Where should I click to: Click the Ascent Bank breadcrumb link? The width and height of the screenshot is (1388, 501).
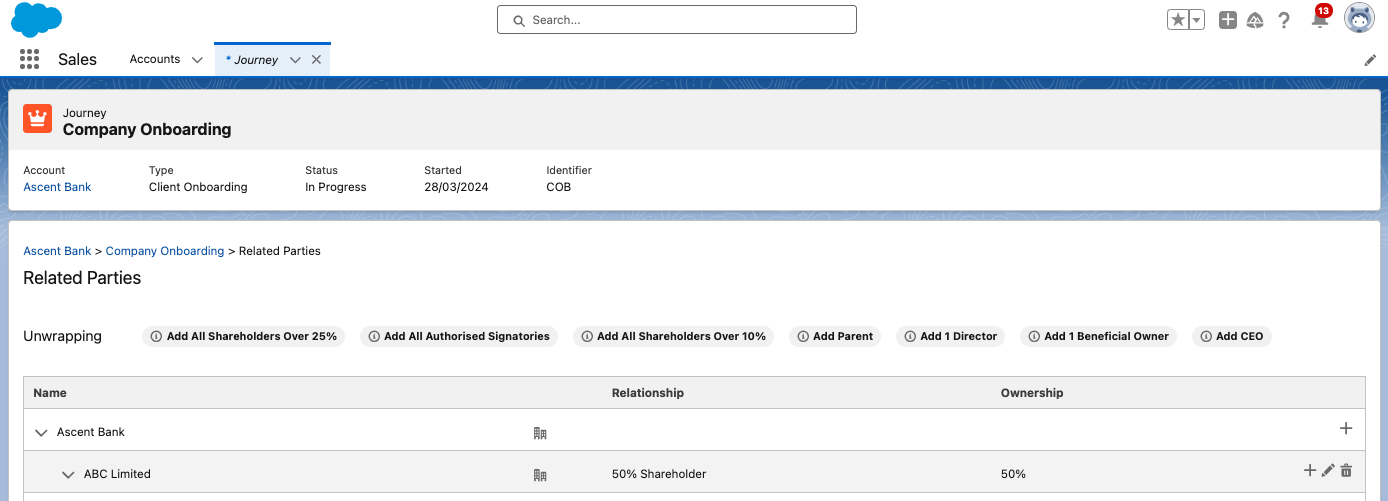point(57,251)
